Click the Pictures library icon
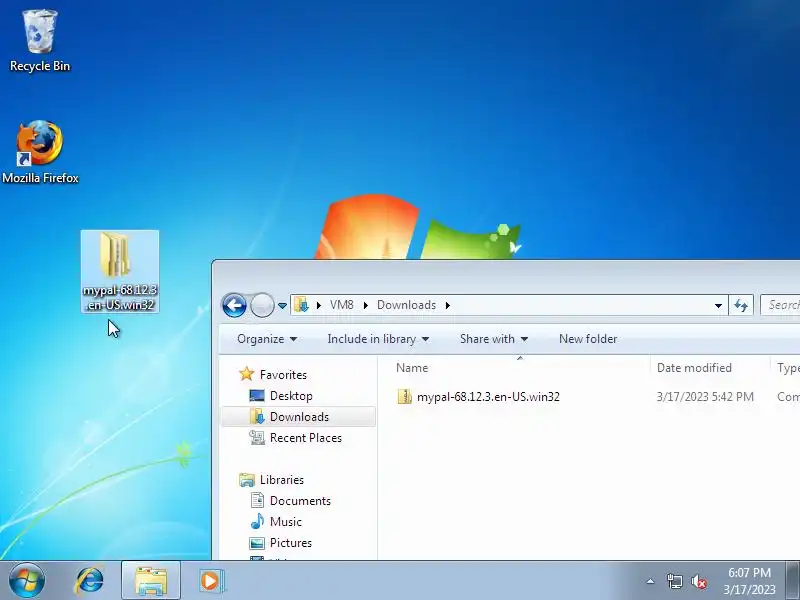 click(x=257, y=543)
